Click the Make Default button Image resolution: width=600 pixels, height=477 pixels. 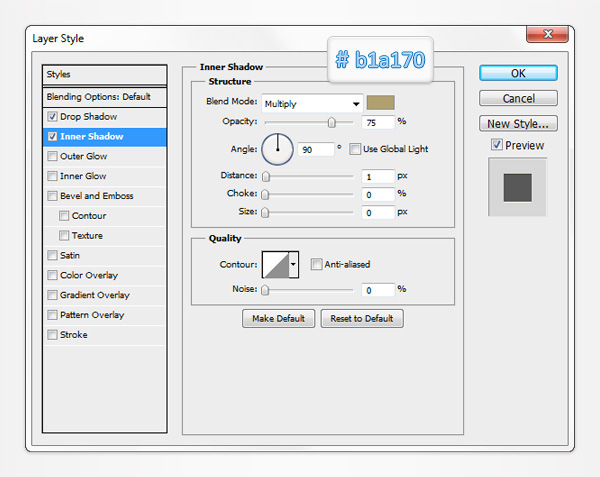(x=278, y=319)
